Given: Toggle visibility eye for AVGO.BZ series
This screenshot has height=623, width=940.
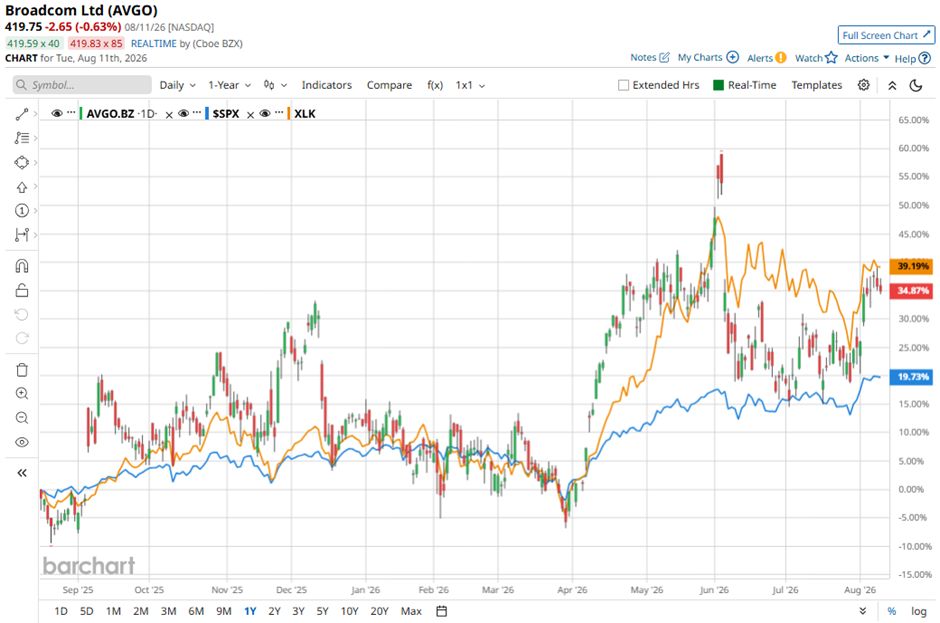Looking at the screenshot, I should coord(57,113).
